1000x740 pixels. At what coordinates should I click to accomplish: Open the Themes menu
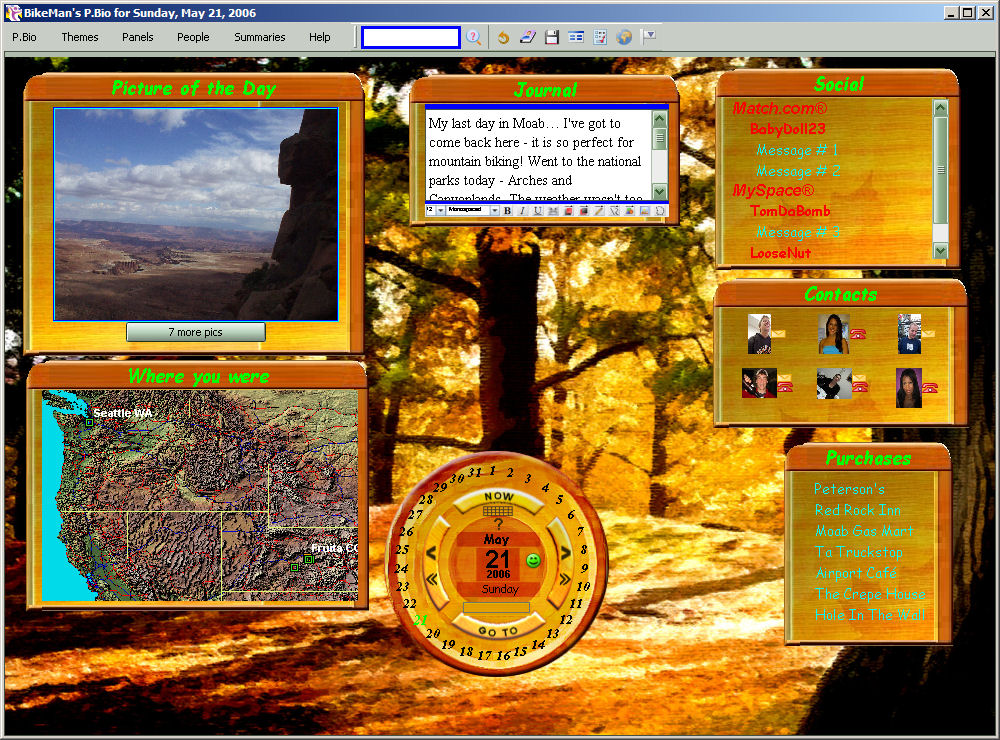pyautogui.click(x=80, y=37)
